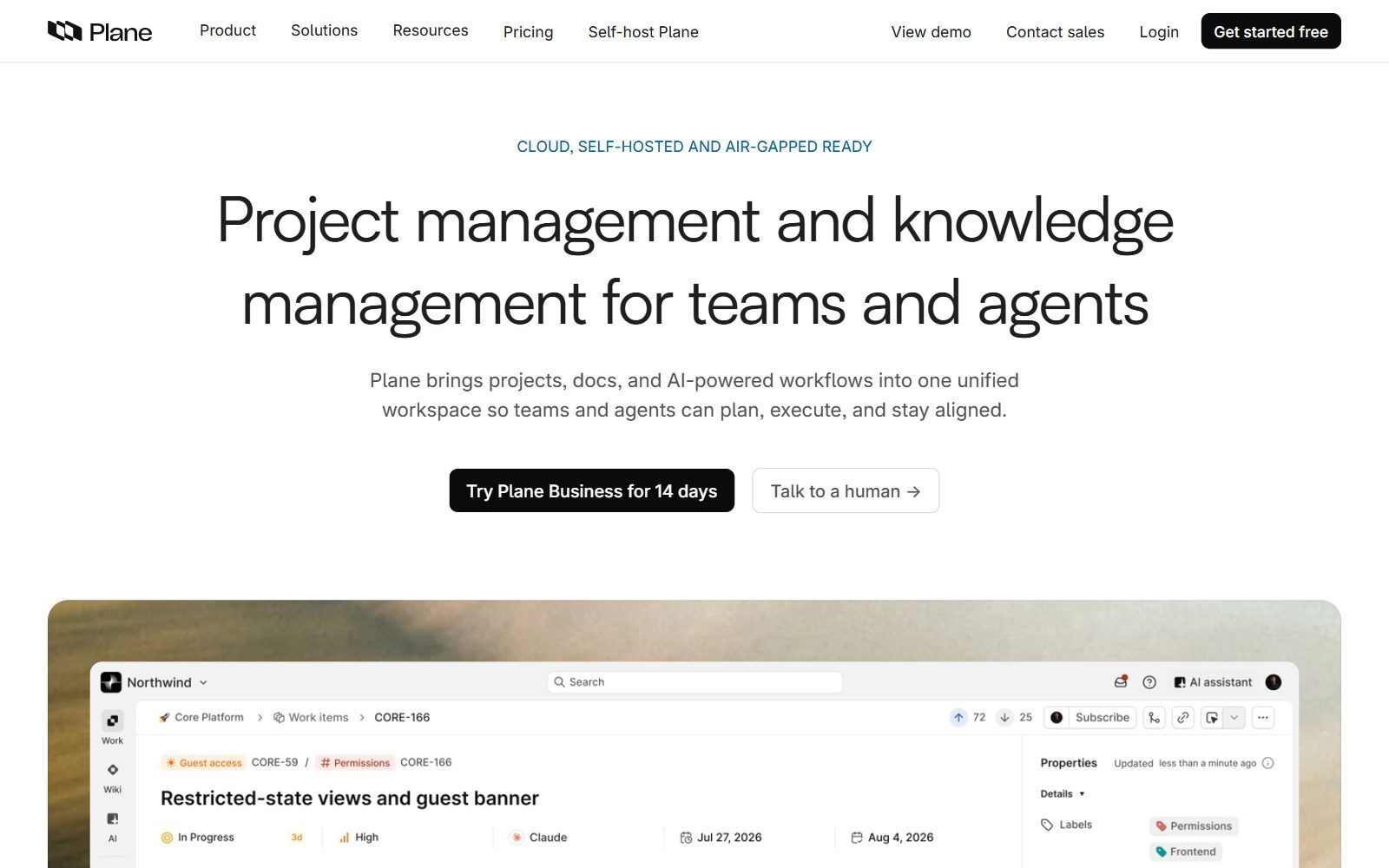This screenshot has width=1389, height=868.
Task: Copy link using the chain icon
Action: coord(1182,718)
